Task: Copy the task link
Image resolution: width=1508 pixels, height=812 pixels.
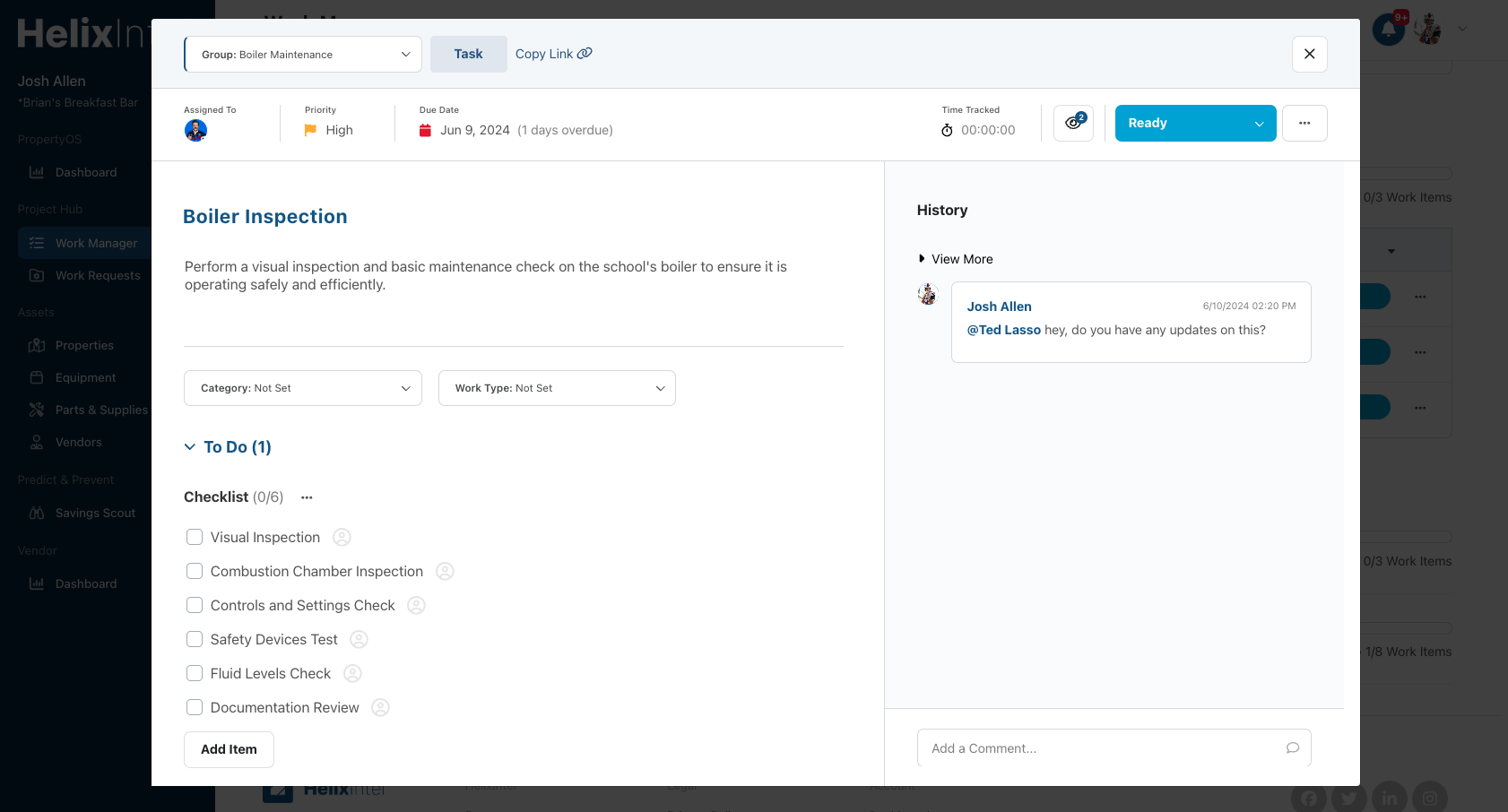Action: [x=552, y=54]
